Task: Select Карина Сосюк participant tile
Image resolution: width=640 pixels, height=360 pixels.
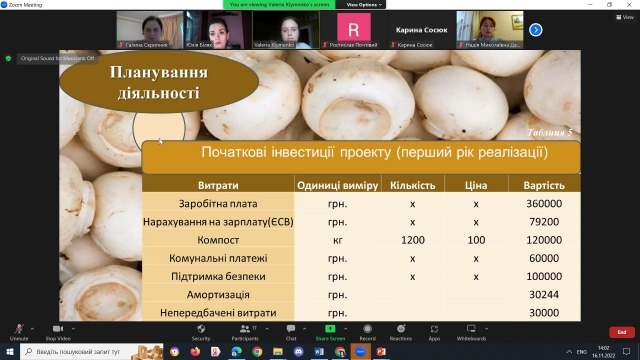Action: coord(421,30)
